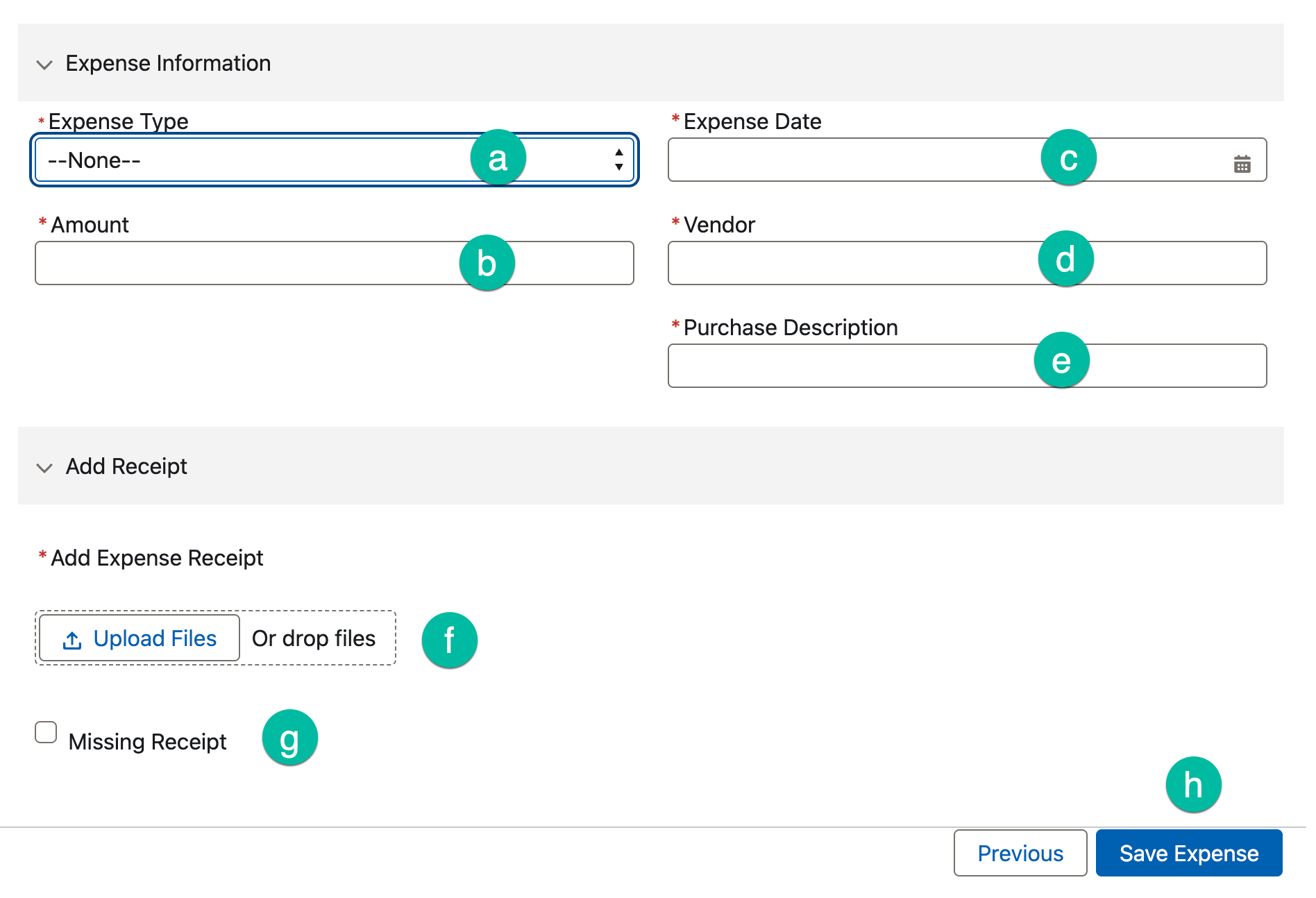Click the green circle marker labeled f
The width and height of the screenshot is (1316, 898).
(x=449, y=640)
